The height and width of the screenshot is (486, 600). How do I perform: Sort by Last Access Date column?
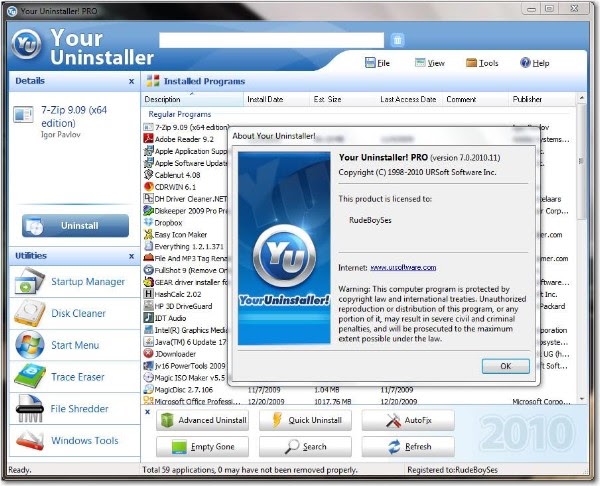pyautogui.click(x=409, y=99)
